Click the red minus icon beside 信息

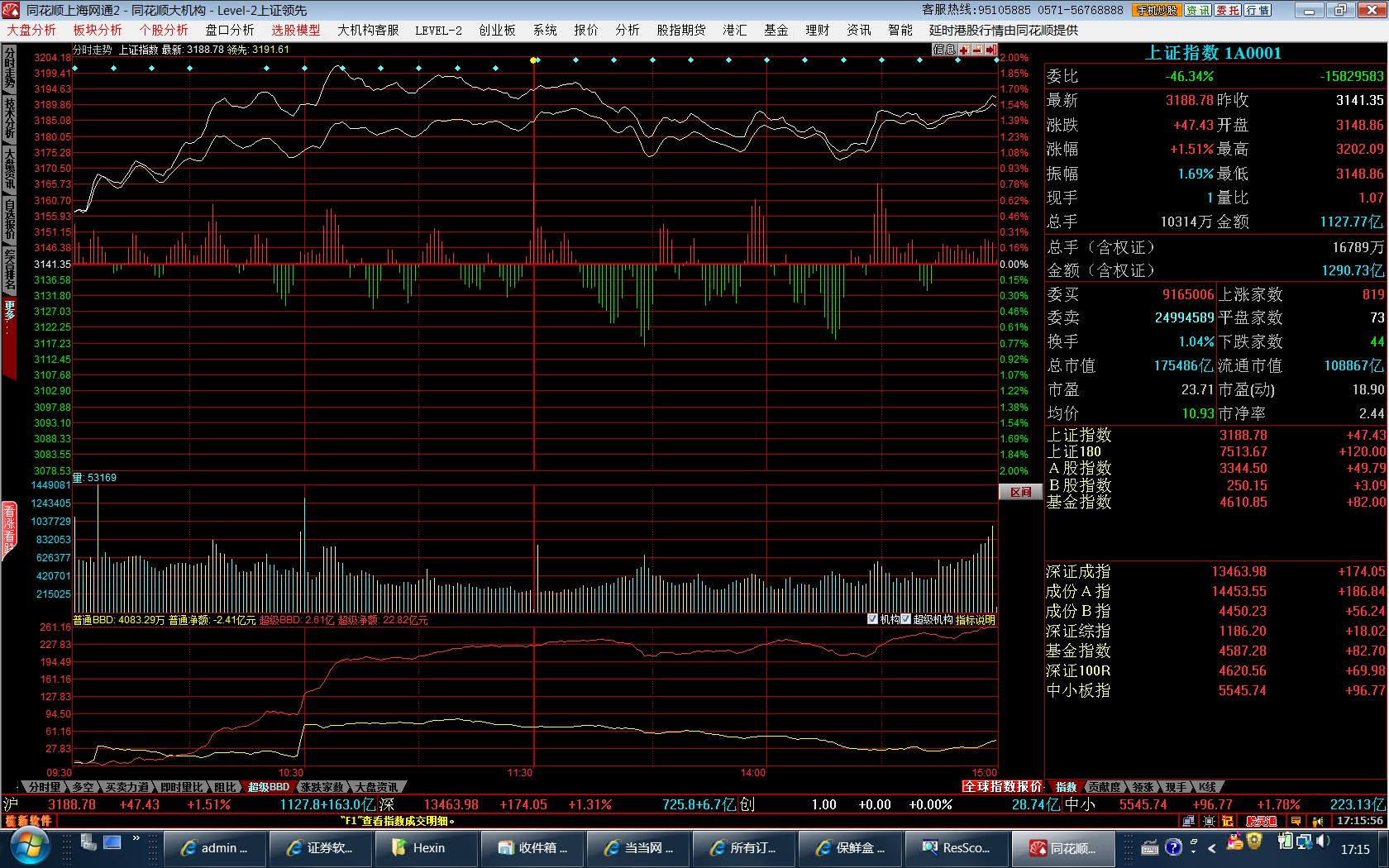(977, 50)
